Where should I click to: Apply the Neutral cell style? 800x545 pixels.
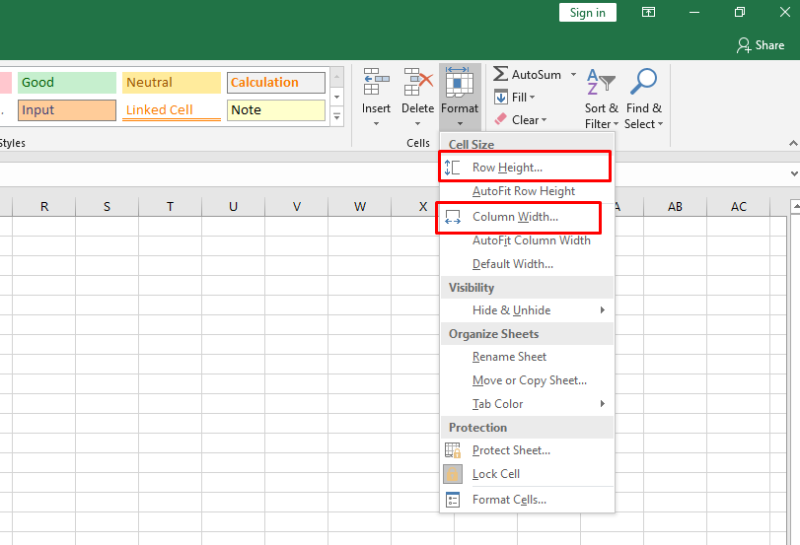[171, 83]
